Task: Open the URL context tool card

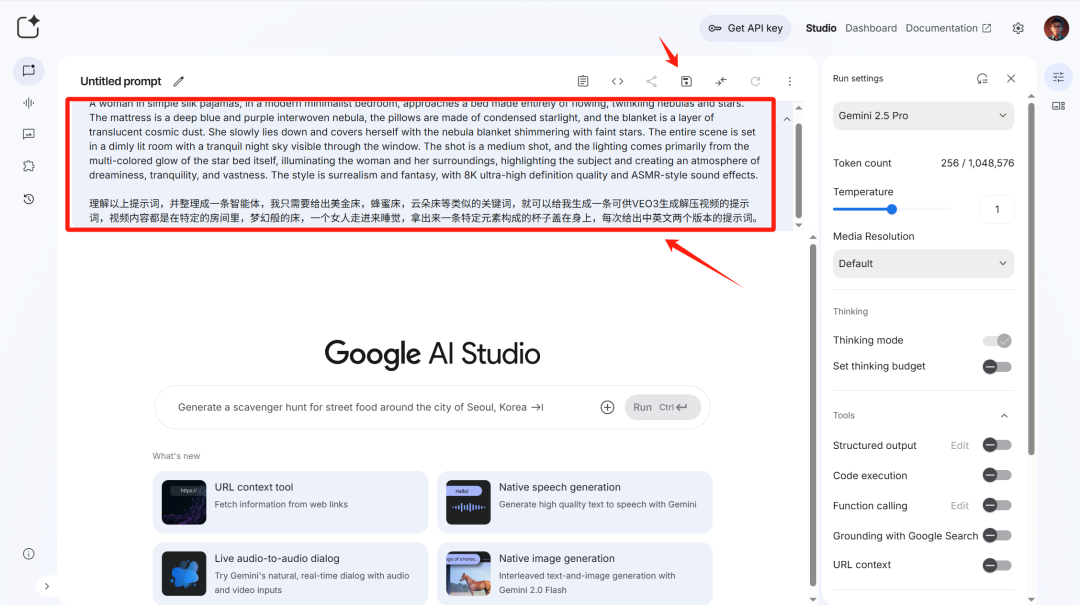Action: coord(290,502)
